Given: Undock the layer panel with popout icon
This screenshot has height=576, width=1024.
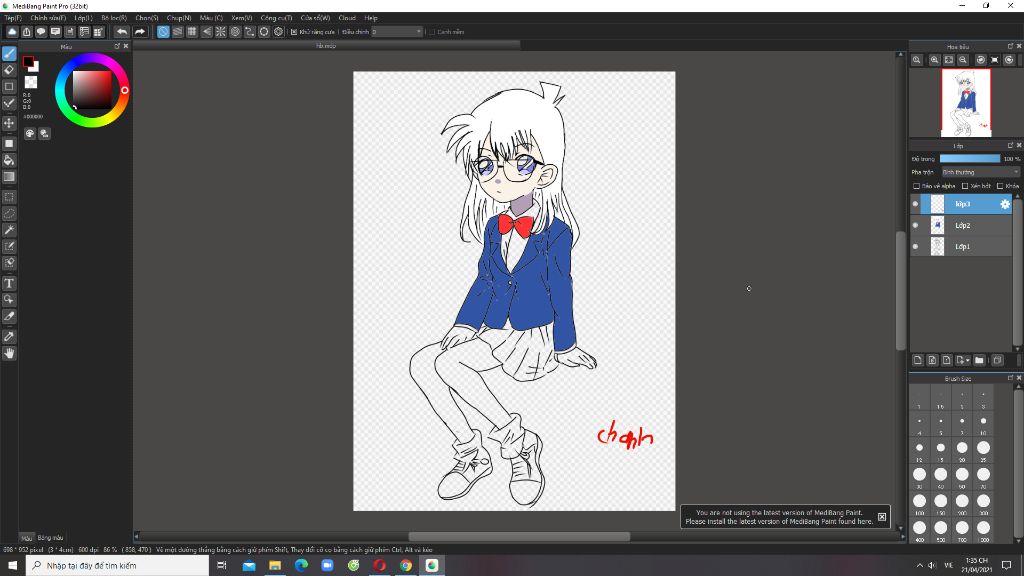Looking at the screenshot, I should tap(1010, 146).
